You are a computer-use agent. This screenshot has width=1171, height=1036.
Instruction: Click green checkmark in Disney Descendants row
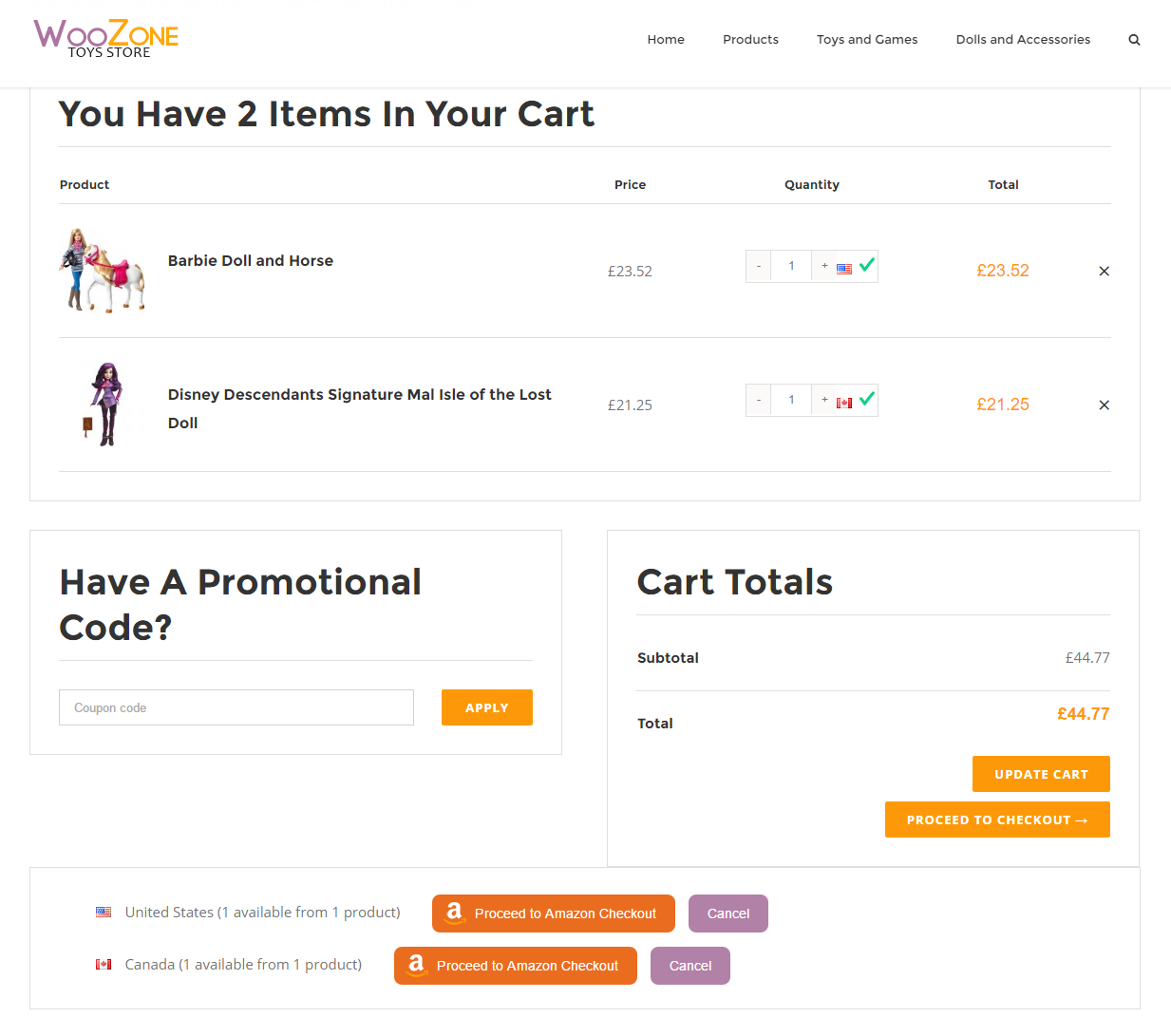(866, 399)
